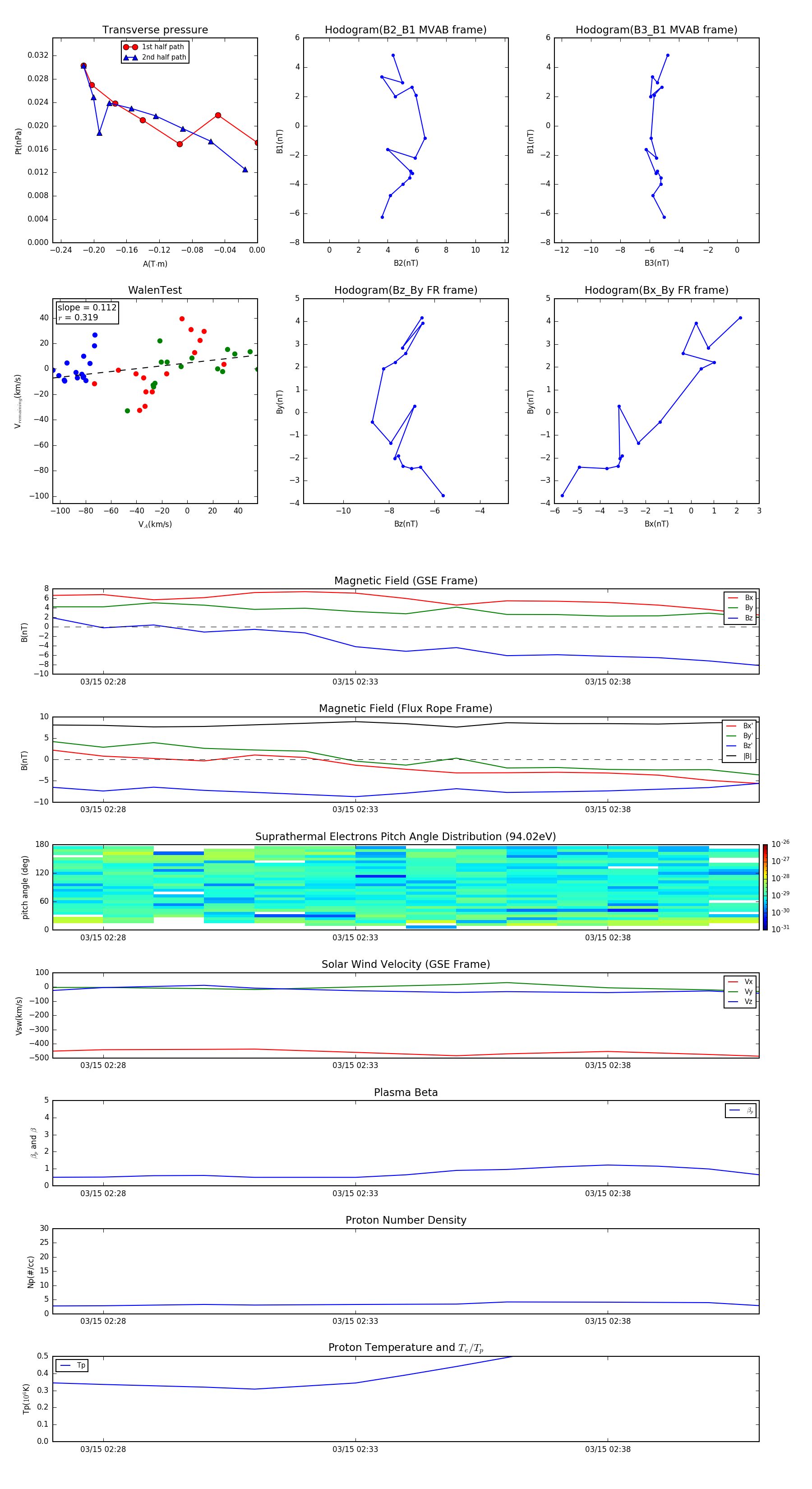Click the 'Pt(nPa)' y-axis label
This screenshot has width=812, height=1489.
(x=18, y=141)
